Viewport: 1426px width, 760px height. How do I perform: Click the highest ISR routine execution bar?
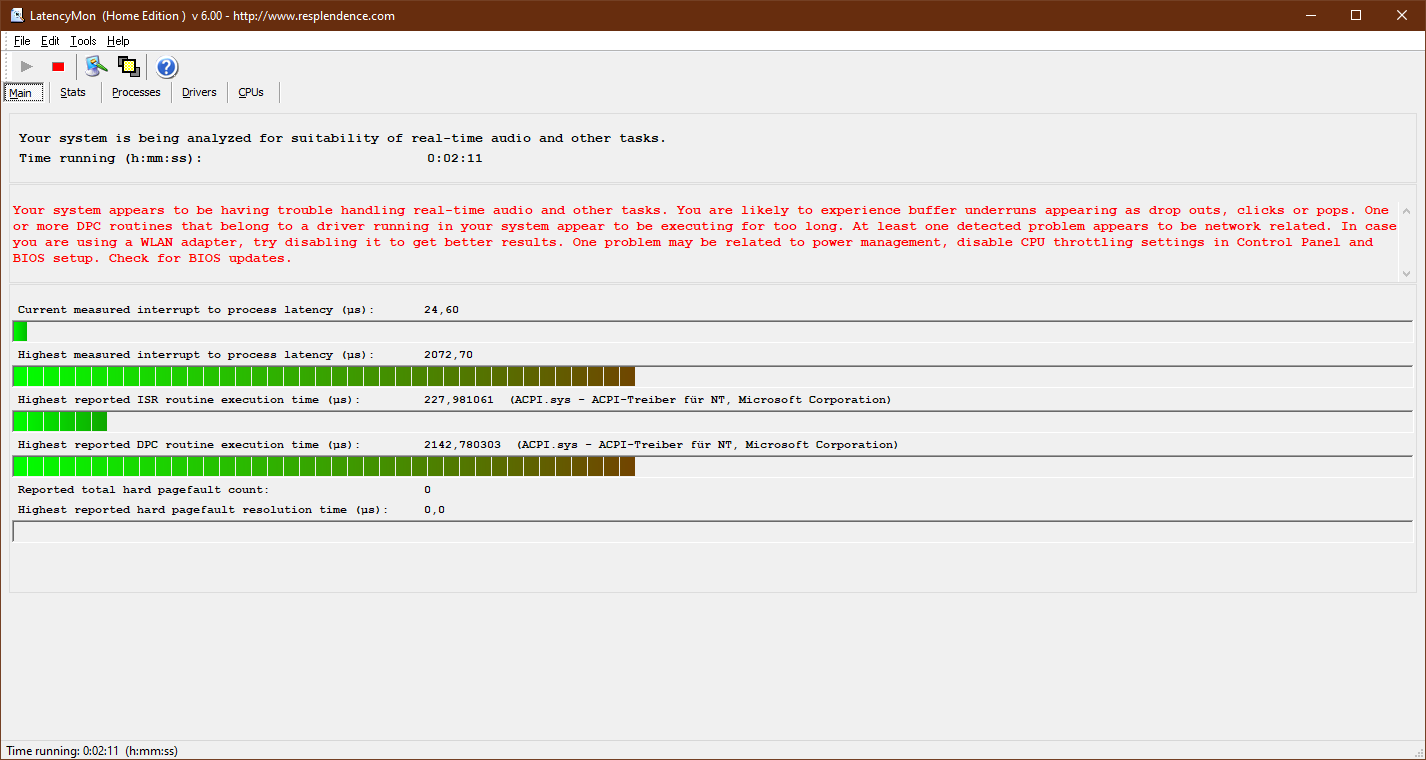(x=713, y=421)
